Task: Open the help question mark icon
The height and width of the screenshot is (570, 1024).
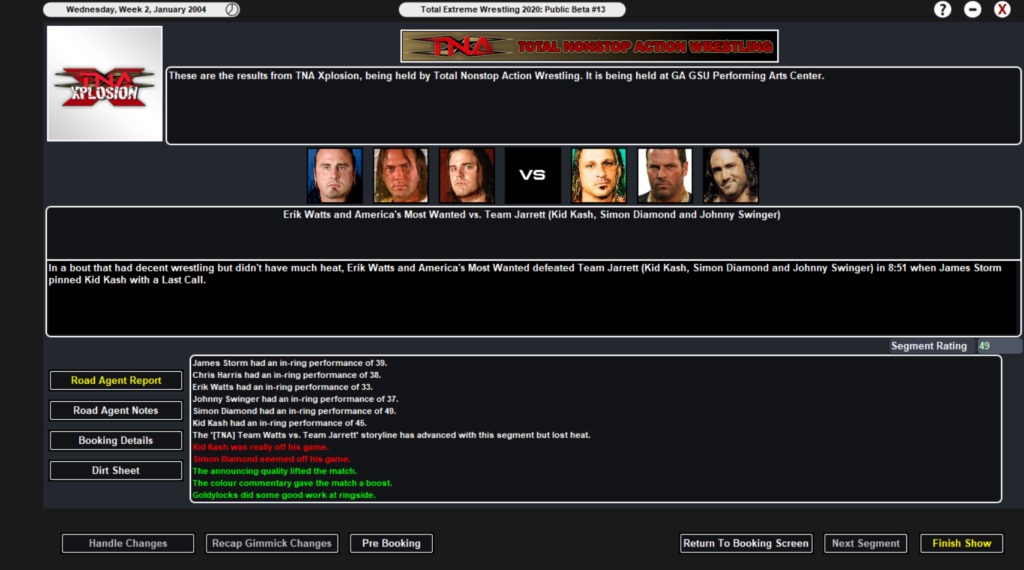Action: [942, 9]
